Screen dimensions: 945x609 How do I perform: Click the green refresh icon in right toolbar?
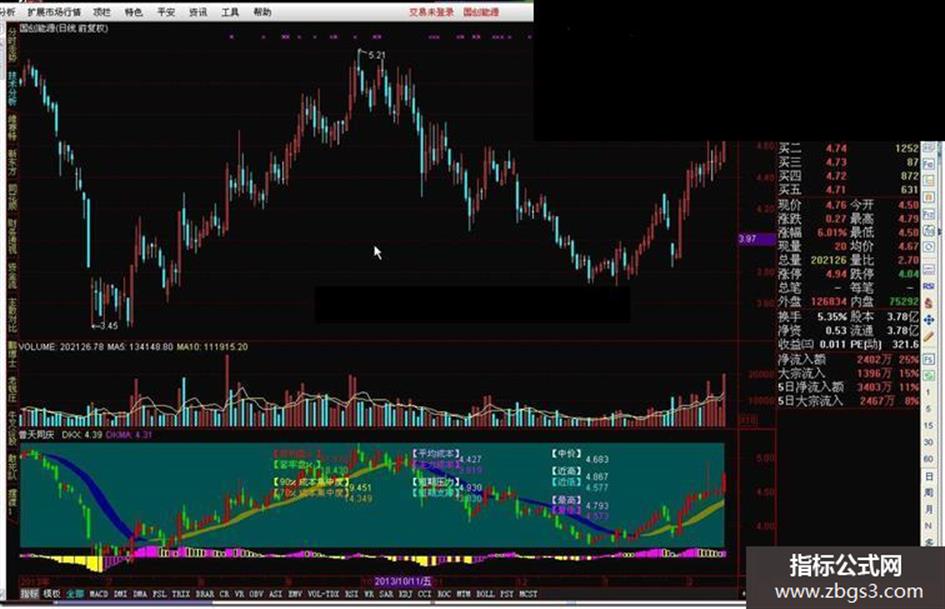coord(928,374)
